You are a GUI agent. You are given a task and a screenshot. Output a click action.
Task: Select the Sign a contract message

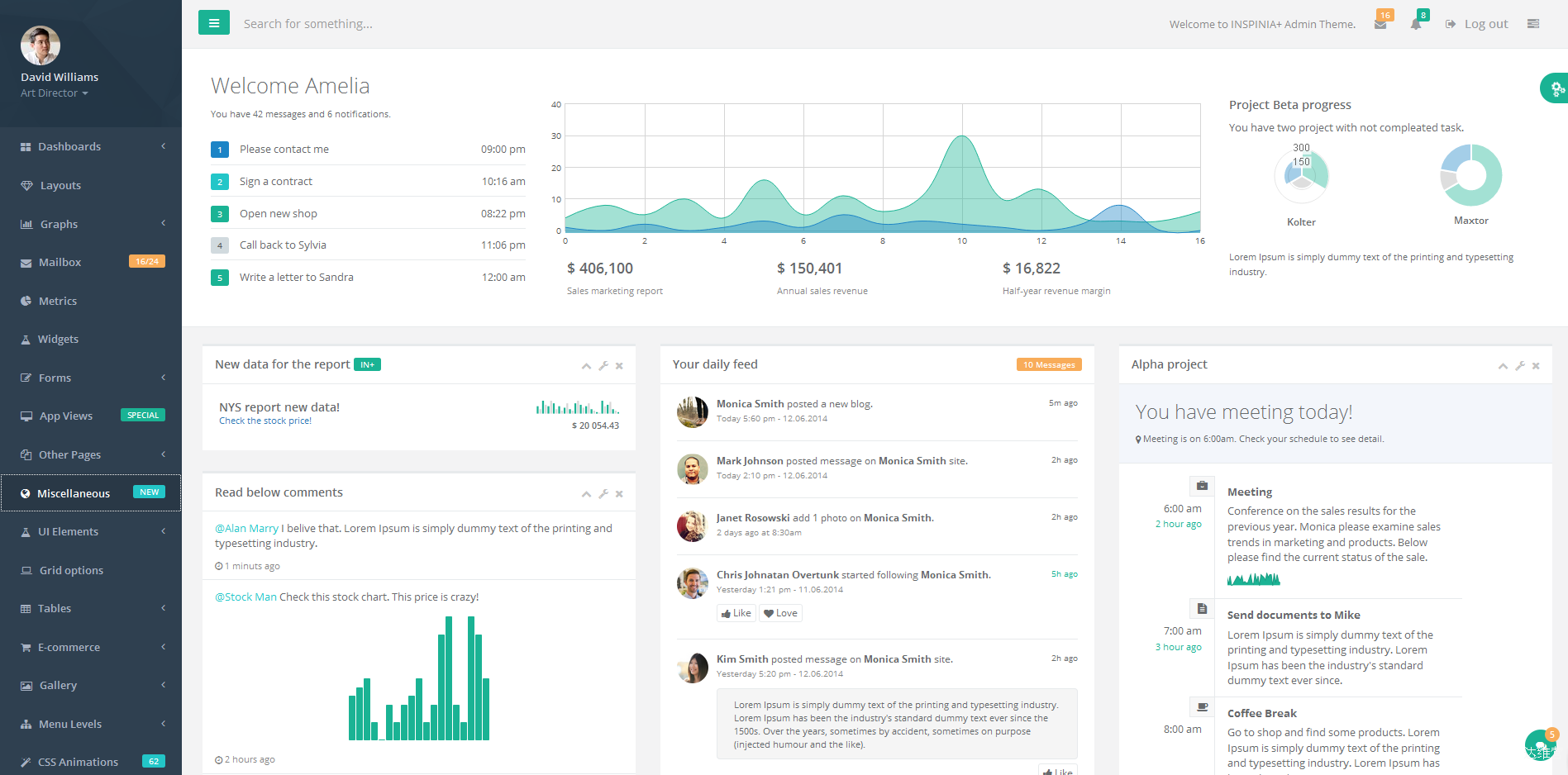point(368,182)
